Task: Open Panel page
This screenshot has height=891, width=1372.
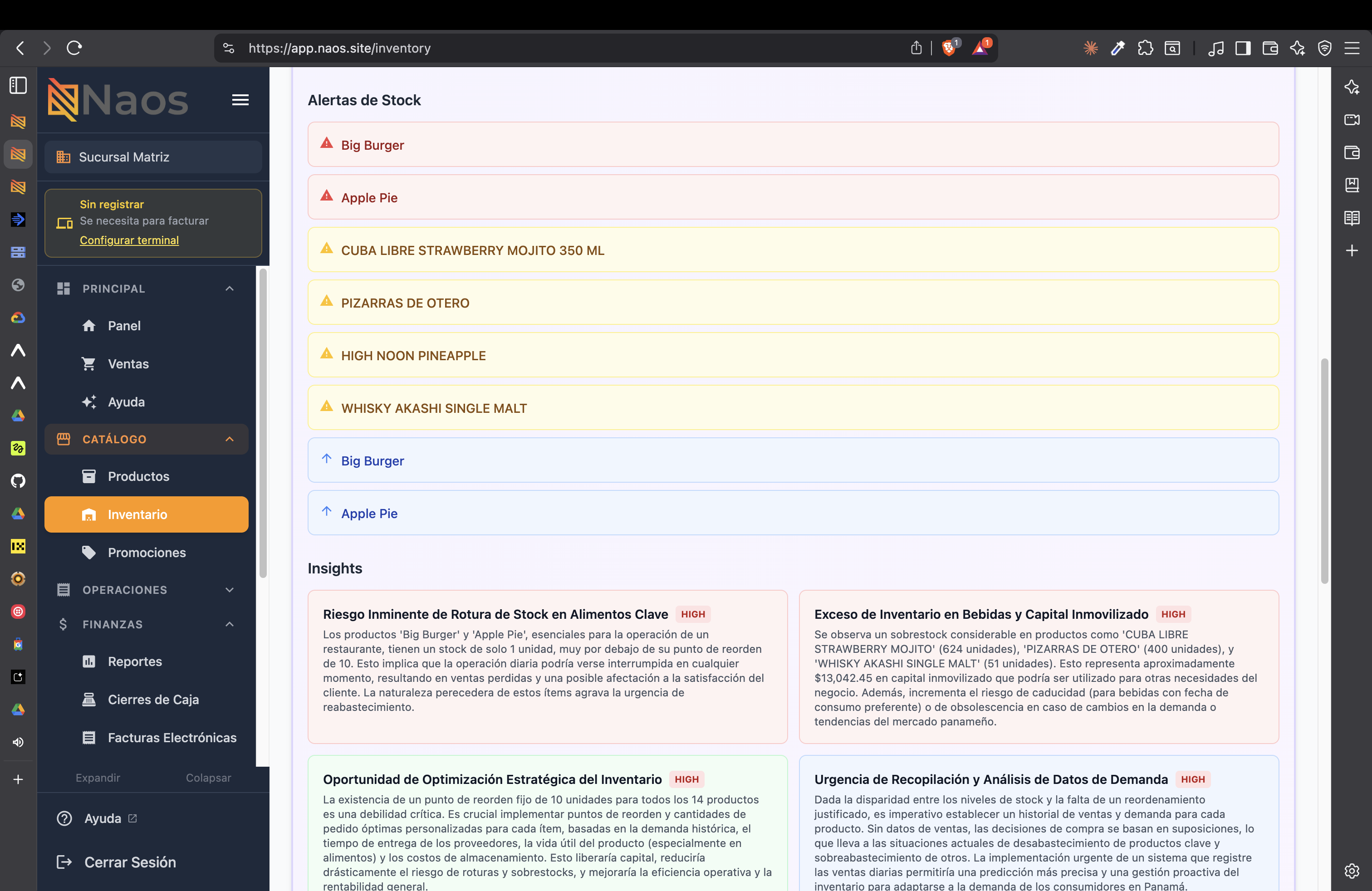Action: click(x=147, y=326)
